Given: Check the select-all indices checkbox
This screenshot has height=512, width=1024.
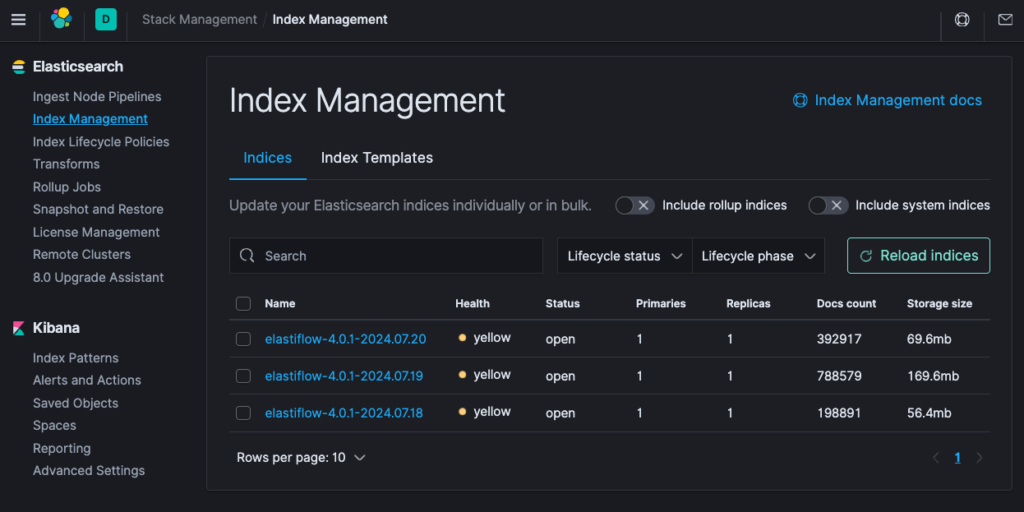Looking at the screenshot, I should (x=244, y=304).
